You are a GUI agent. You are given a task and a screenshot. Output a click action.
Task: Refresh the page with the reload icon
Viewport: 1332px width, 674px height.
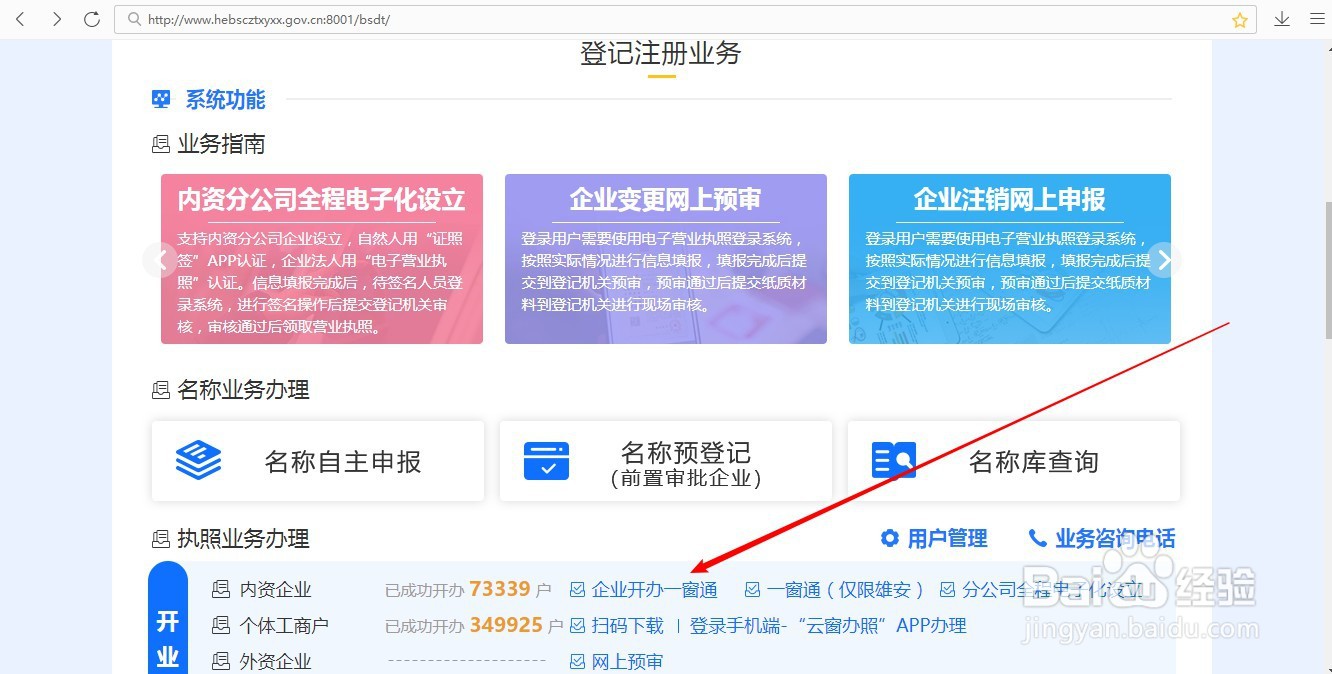tap(91, 18)
